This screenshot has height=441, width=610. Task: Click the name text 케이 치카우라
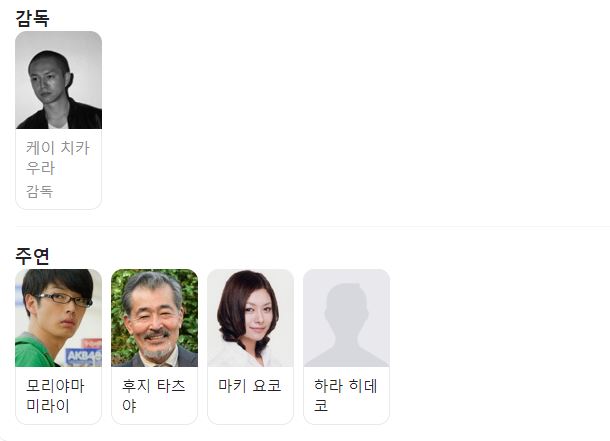tap(58, 158)
